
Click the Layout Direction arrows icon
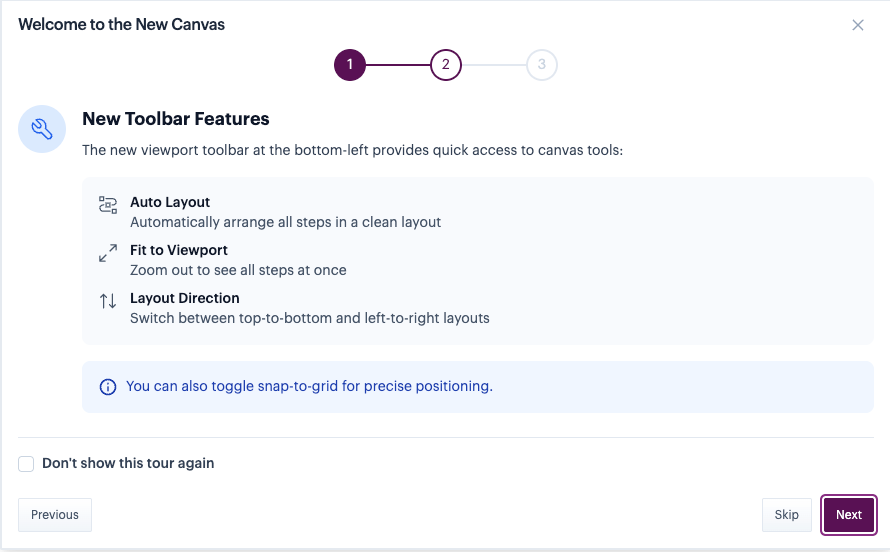click(108, 301)
